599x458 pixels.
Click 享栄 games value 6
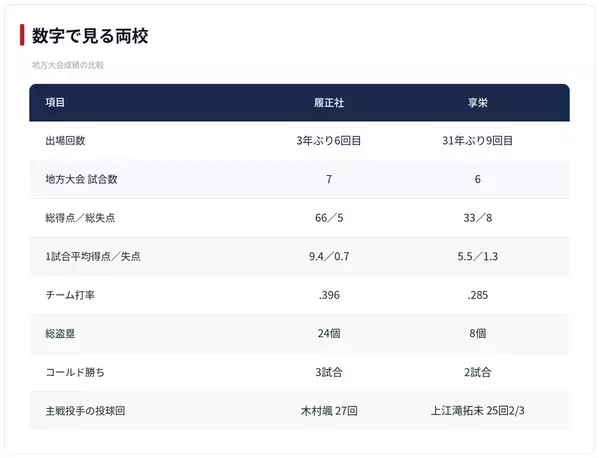coord(478,179)
